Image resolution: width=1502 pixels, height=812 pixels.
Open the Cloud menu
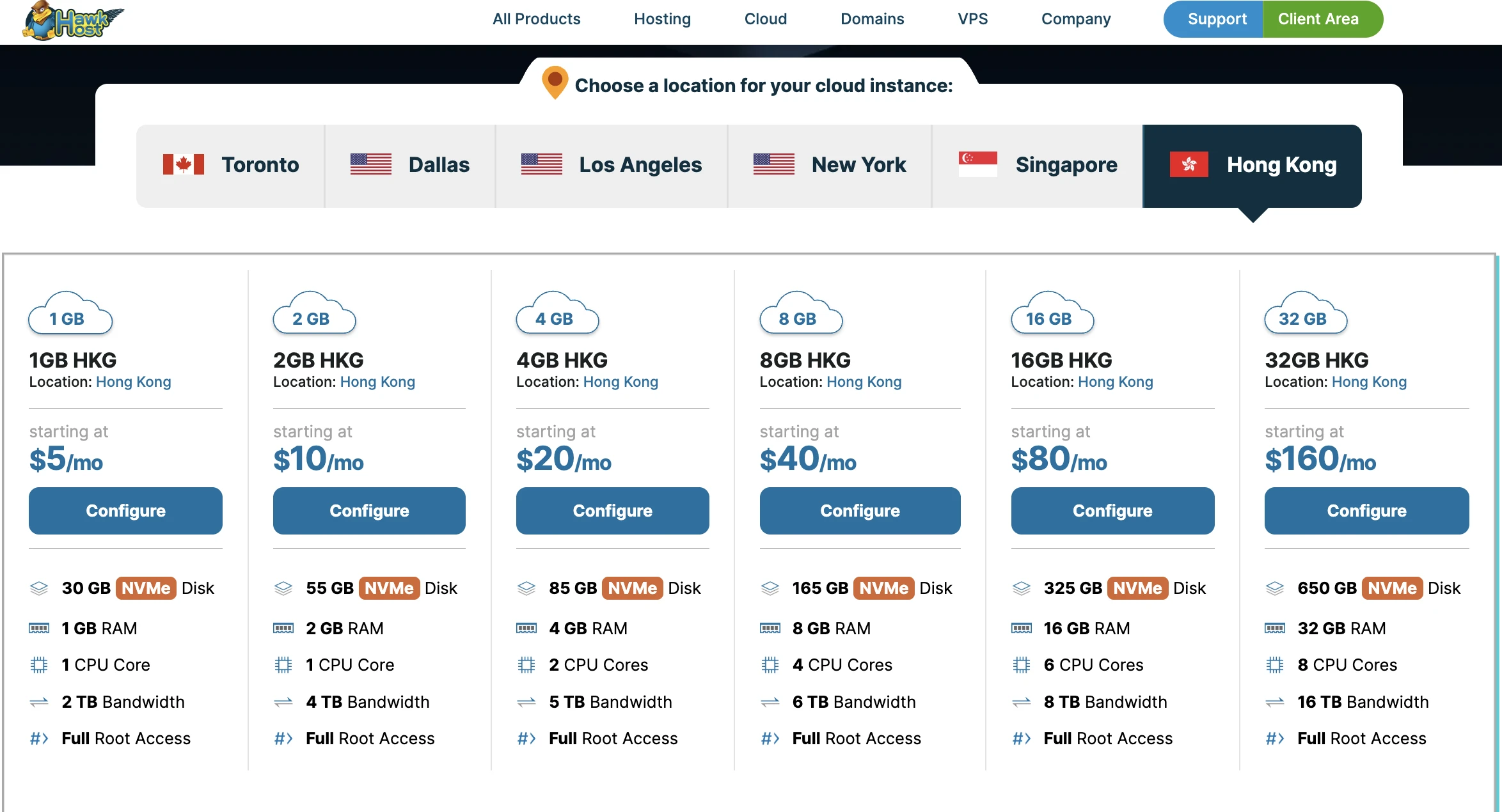[x=765, y=19]
